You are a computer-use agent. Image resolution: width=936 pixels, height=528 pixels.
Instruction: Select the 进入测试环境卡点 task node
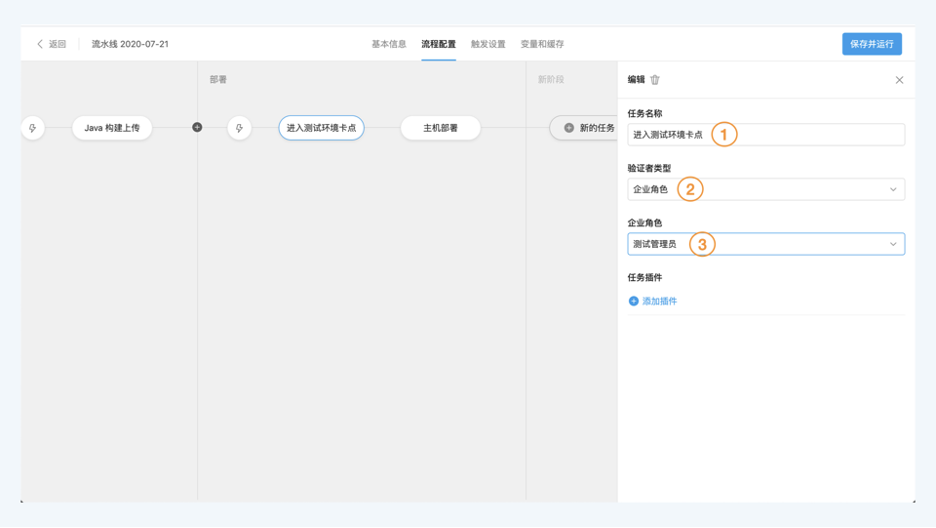coord(321,128)
